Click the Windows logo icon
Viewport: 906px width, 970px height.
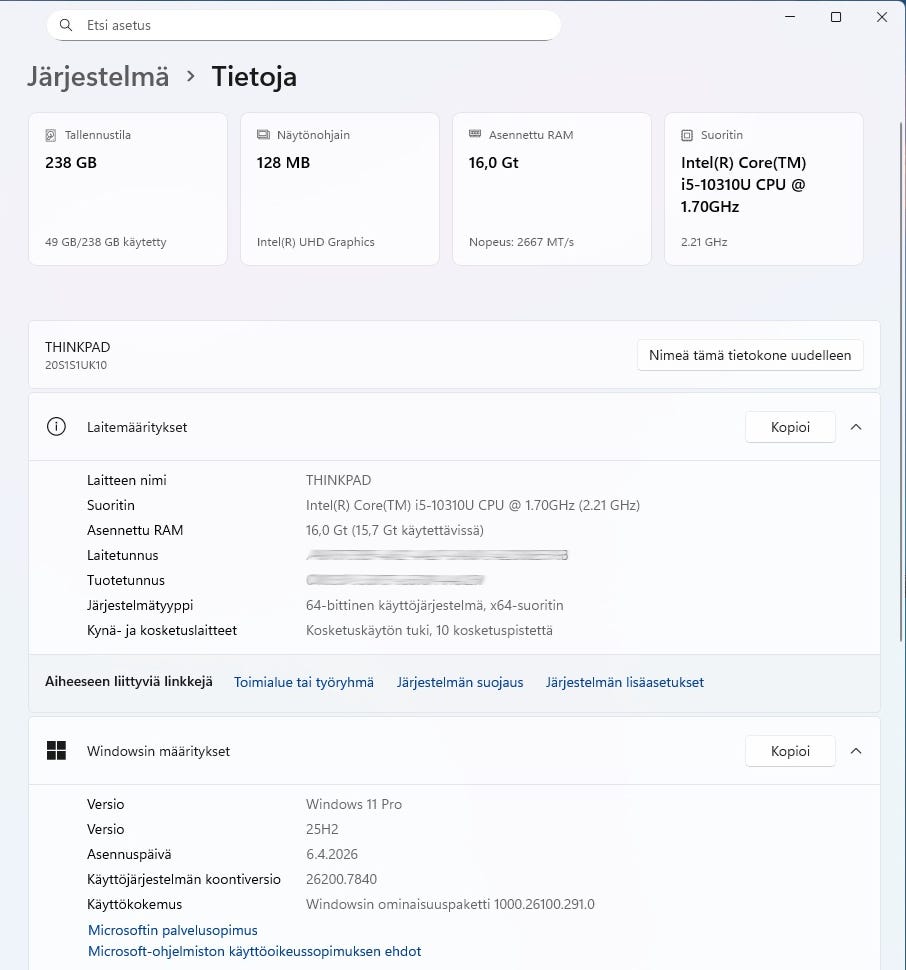tap(56, 751)
